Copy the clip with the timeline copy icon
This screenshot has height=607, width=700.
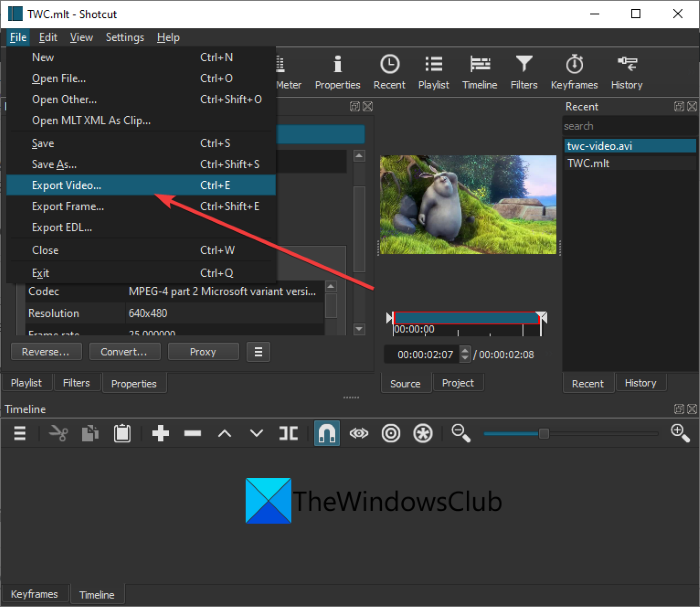tap(90, 433)
